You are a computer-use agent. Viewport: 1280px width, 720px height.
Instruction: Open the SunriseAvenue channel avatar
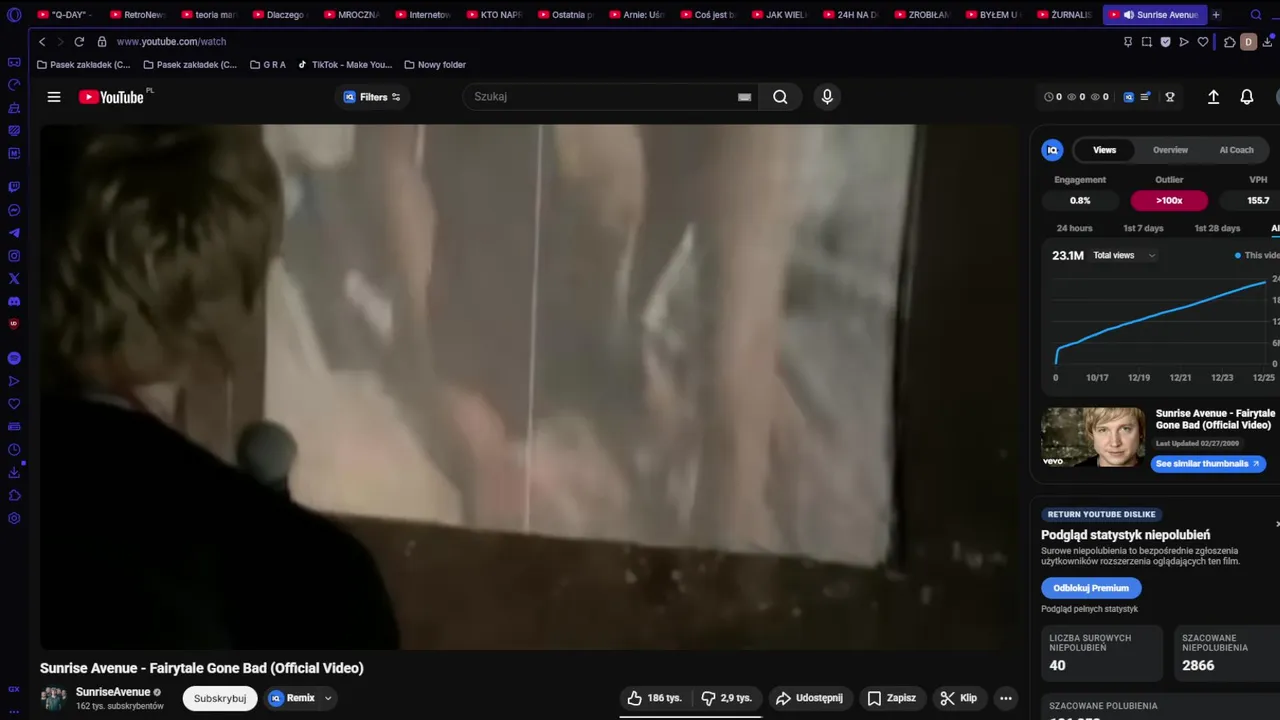53,698
